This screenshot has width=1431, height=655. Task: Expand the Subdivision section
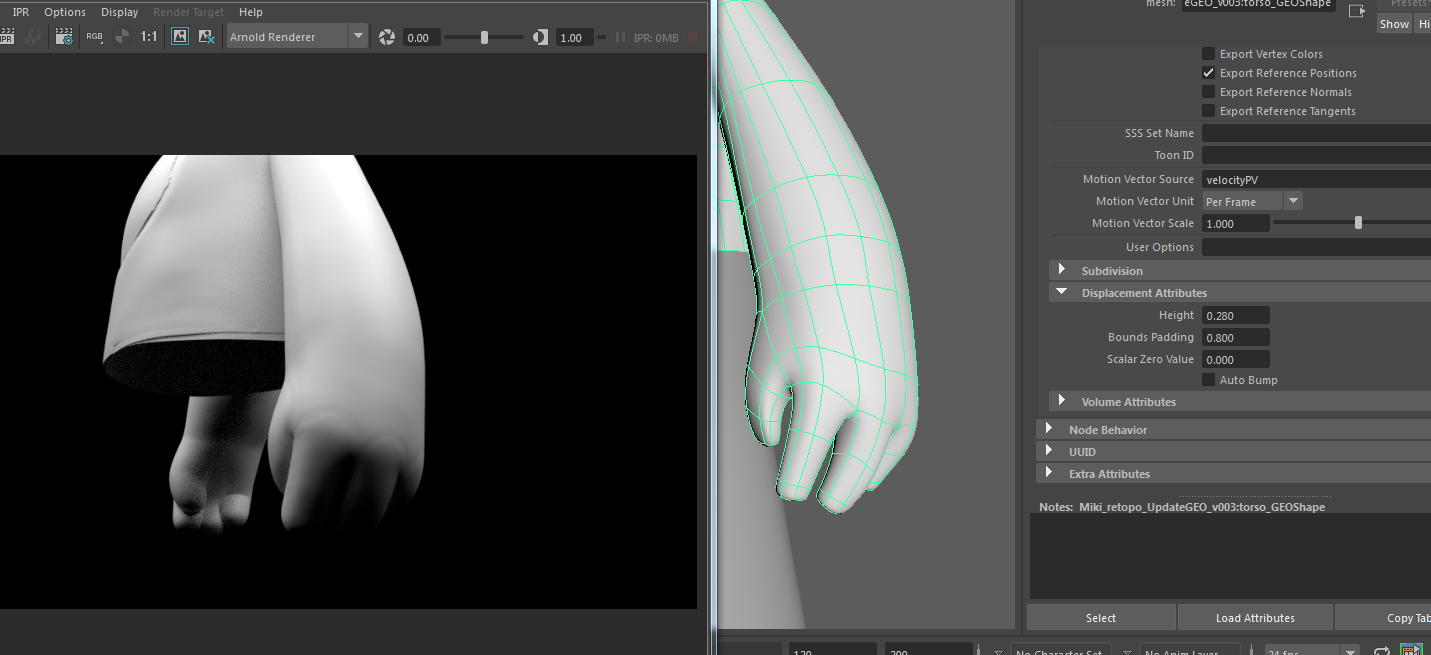pos(1062,271)
